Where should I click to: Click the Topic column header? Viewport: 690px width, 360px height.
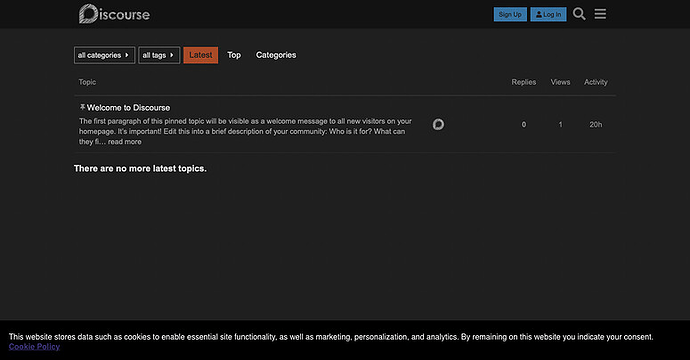[x=87, y=82]
